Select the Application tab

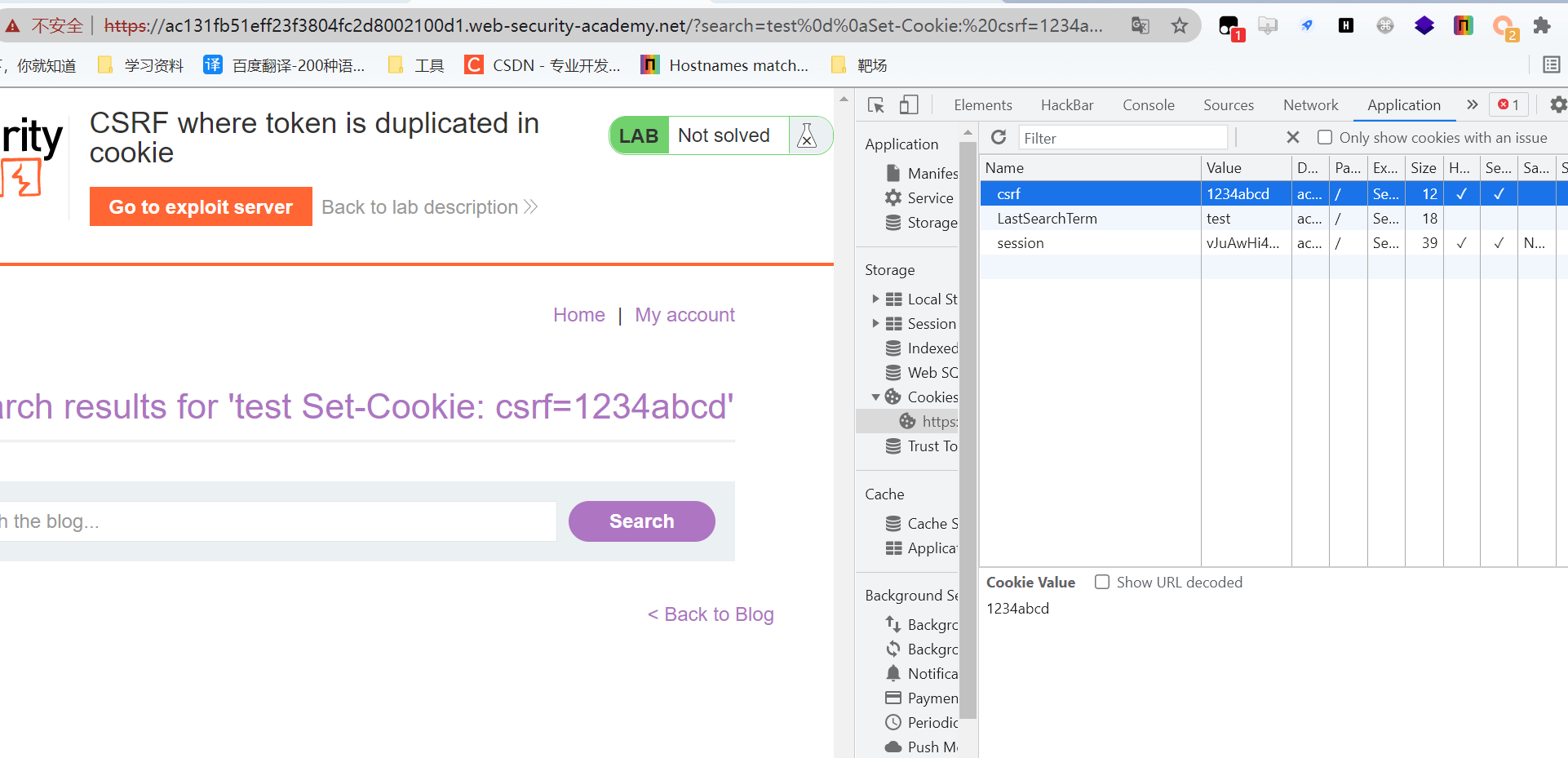click(1404, 104)
